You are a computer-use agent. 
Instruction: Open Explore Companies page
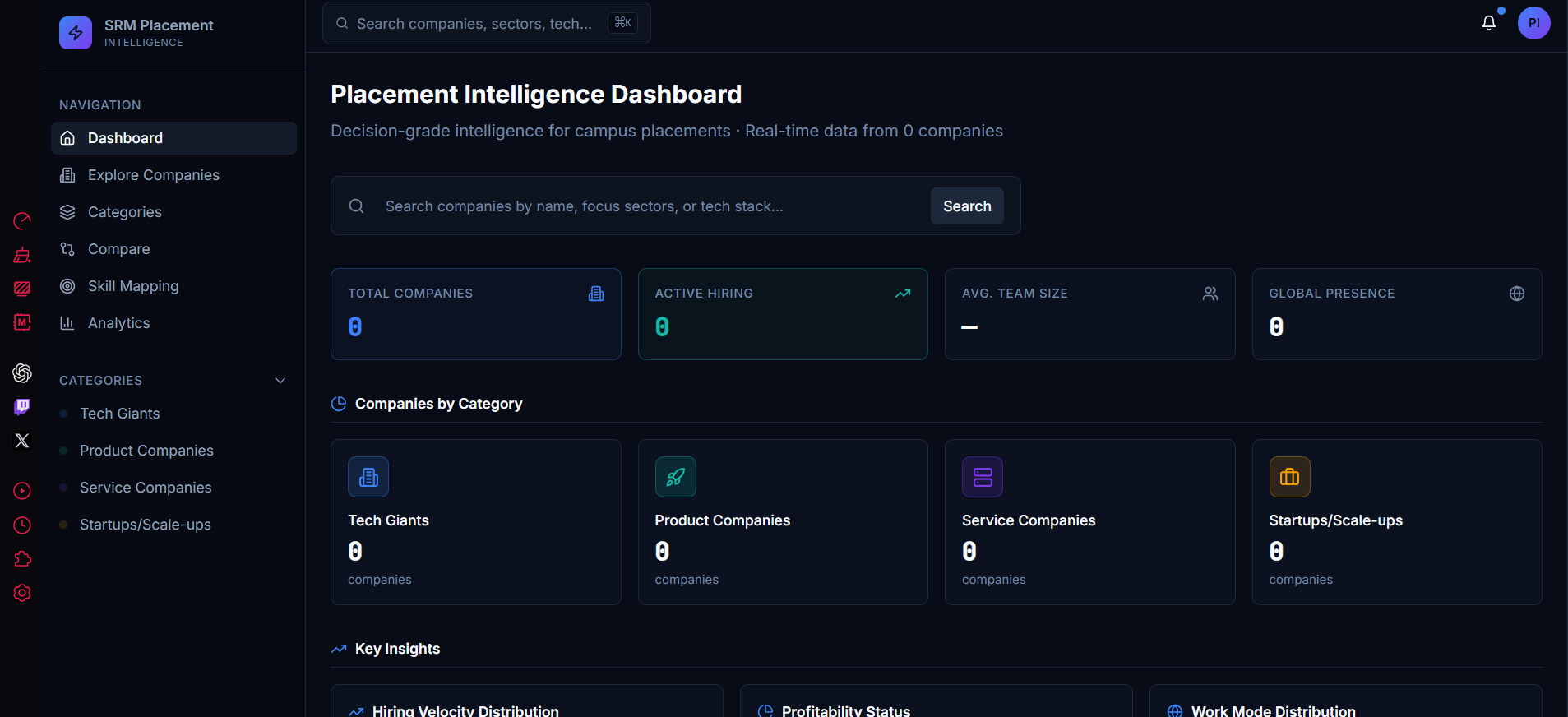(x=173, y=175)
